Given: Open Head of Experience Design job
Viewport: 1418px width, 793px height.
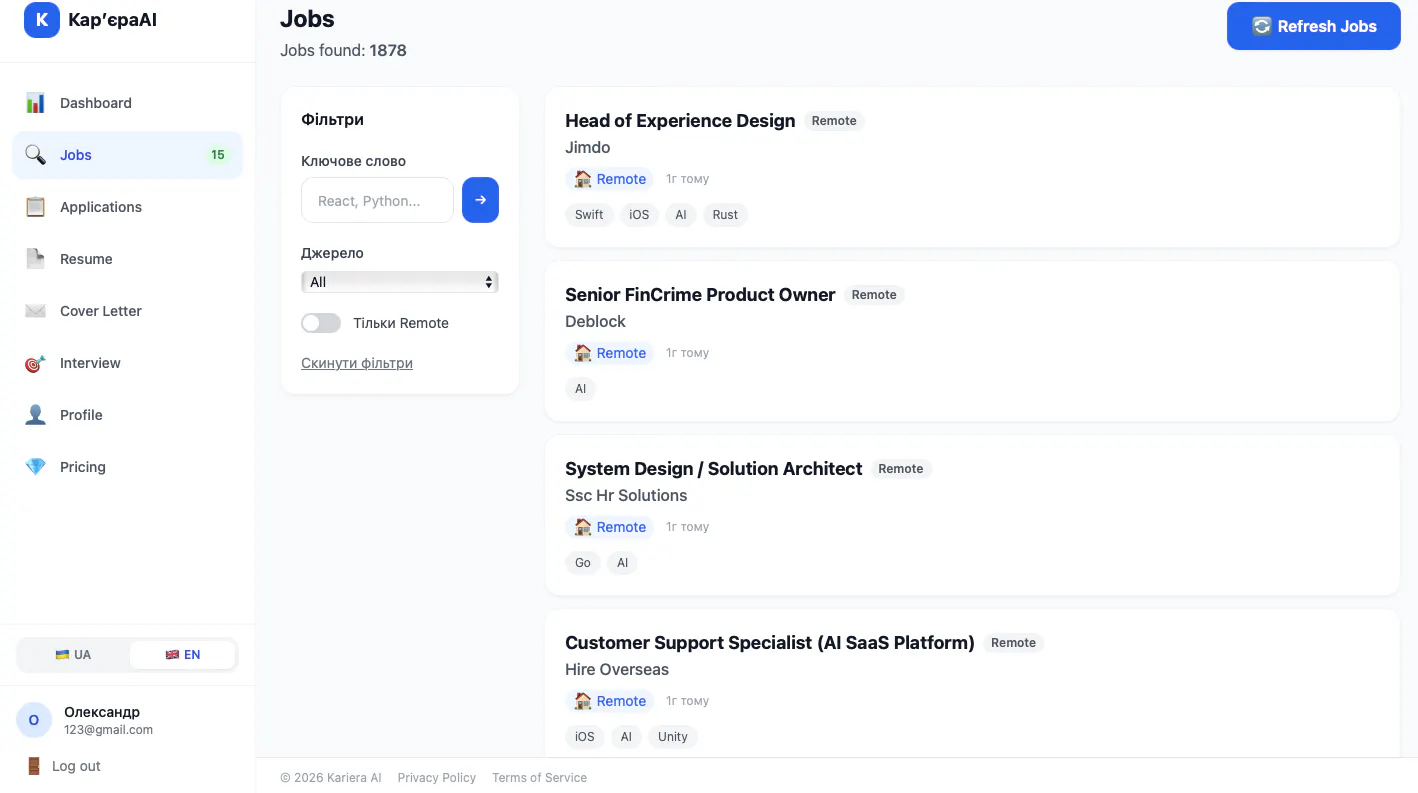Looking at the screenshot, I should pos(680,121).
